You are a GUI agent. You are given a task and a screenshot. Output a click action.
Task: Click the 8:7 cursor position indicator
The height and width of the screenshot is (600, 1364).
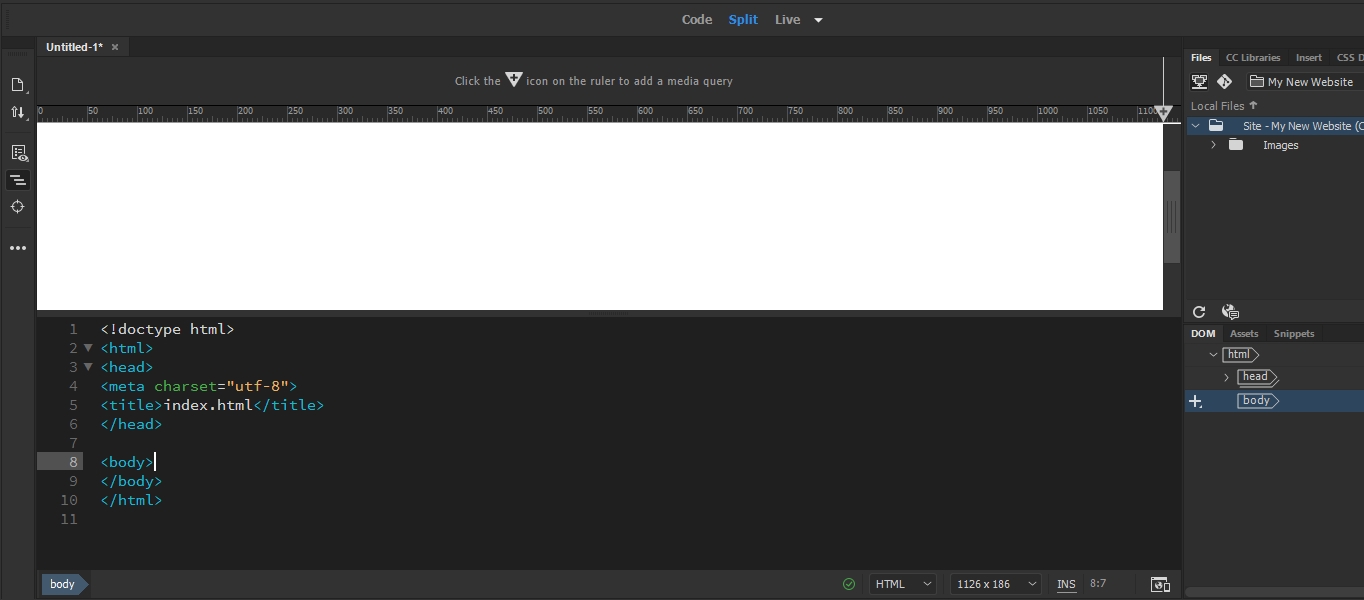click(x=1098, y=583)
